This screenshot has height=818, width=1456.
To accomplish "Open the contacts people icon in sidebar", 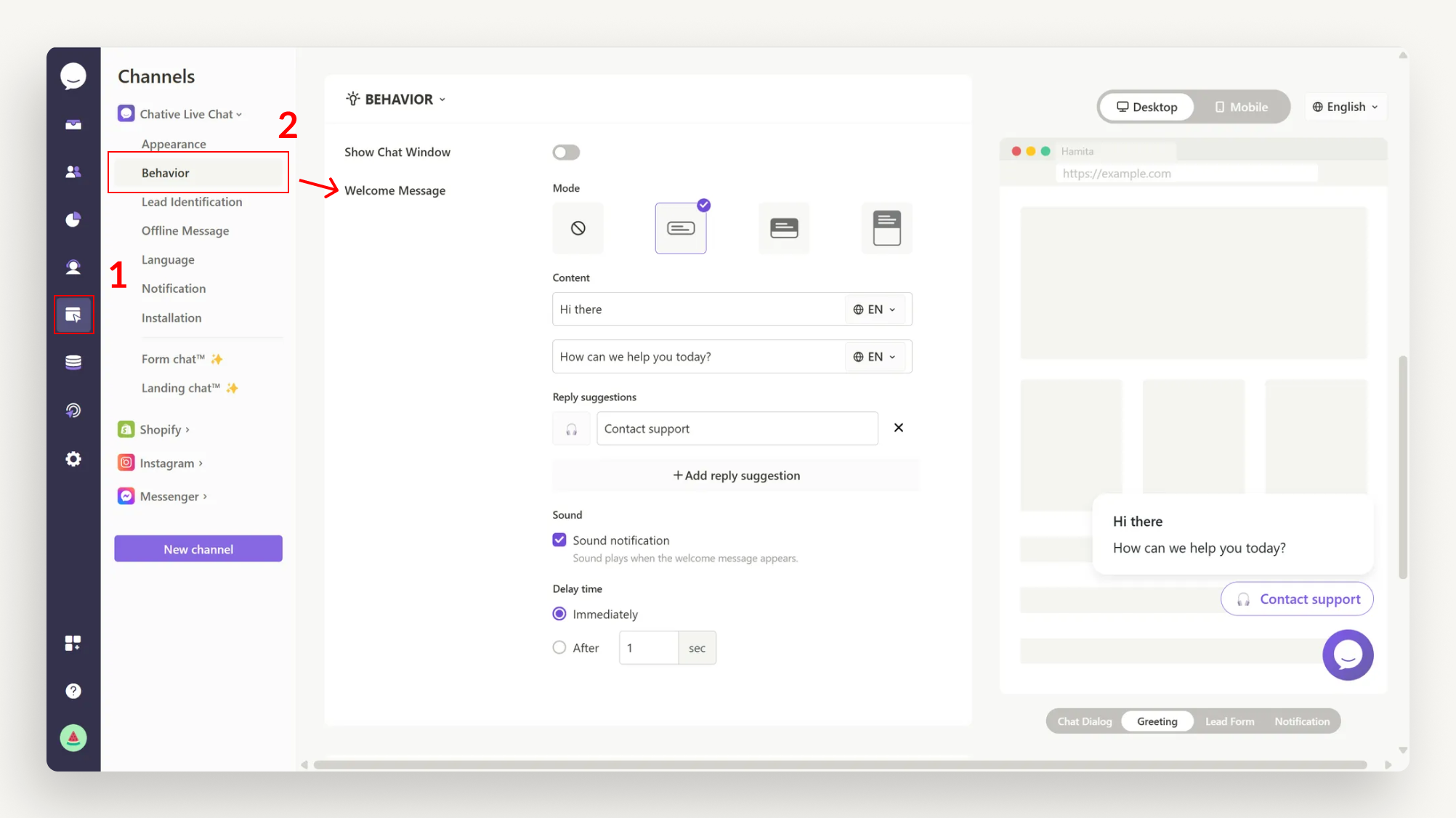I will (73, 172).
